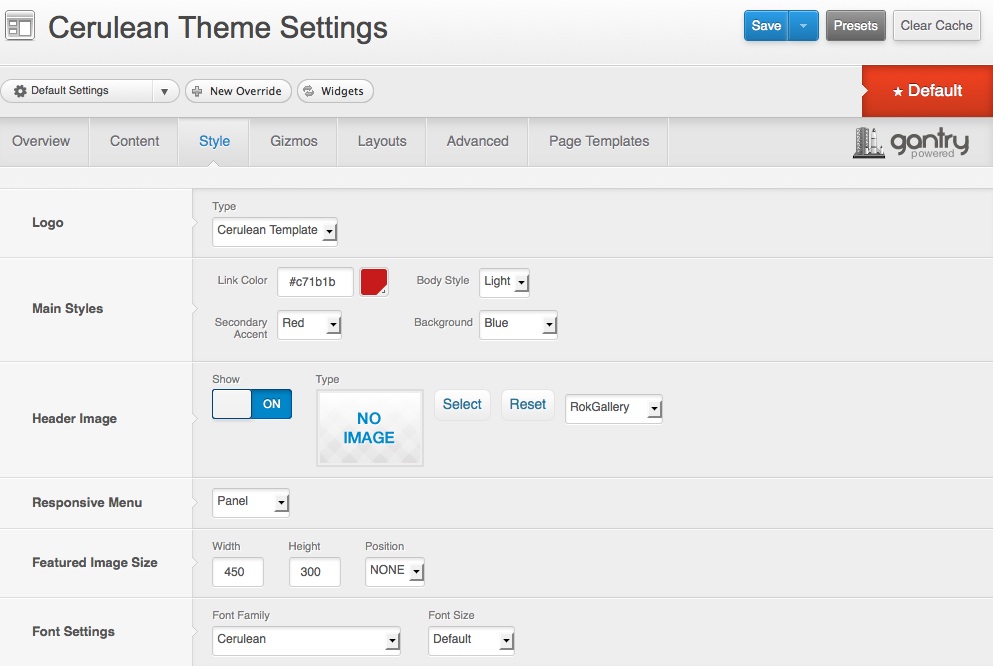Screen dimensions: 993x666
Task: Open the Background color dropdown
Action: pyautogui.click(x=518, y=324)
